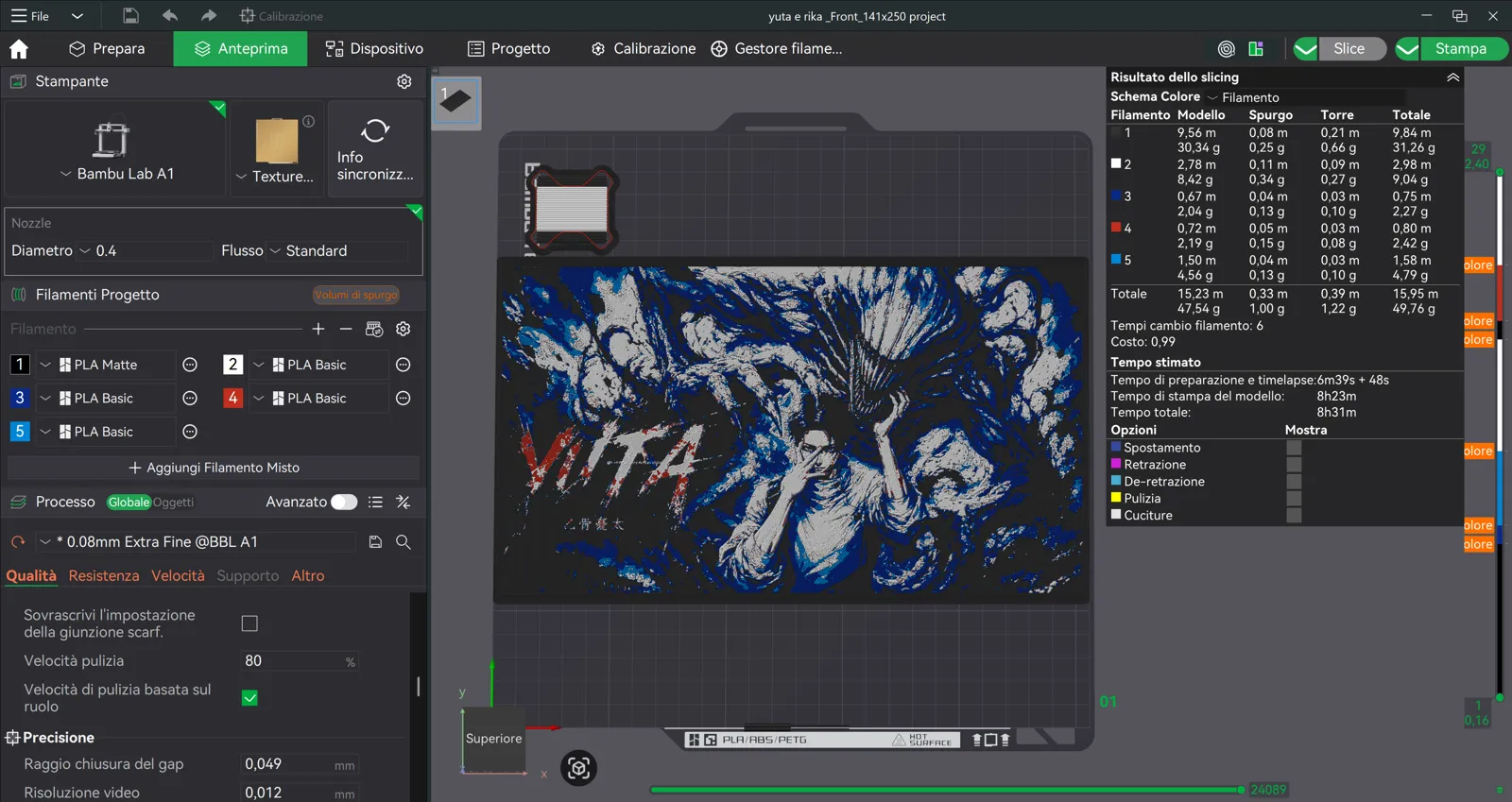This screenshot has height=802, width=1512.
Task: Enable Sovrascrivi l'impostazione della giunzione scarf checkbox
Action: point(249,623)
